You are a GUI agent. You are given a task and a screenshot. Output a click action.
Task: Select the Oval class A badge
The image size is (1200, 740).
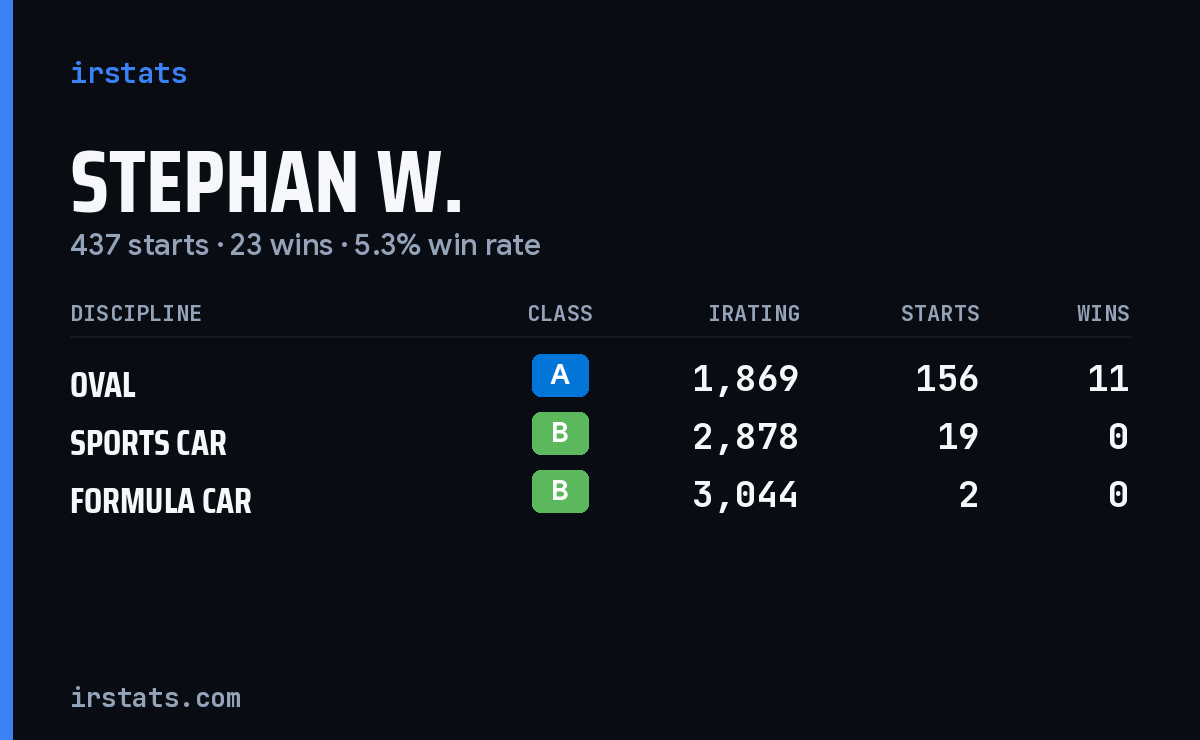[560, 376]
